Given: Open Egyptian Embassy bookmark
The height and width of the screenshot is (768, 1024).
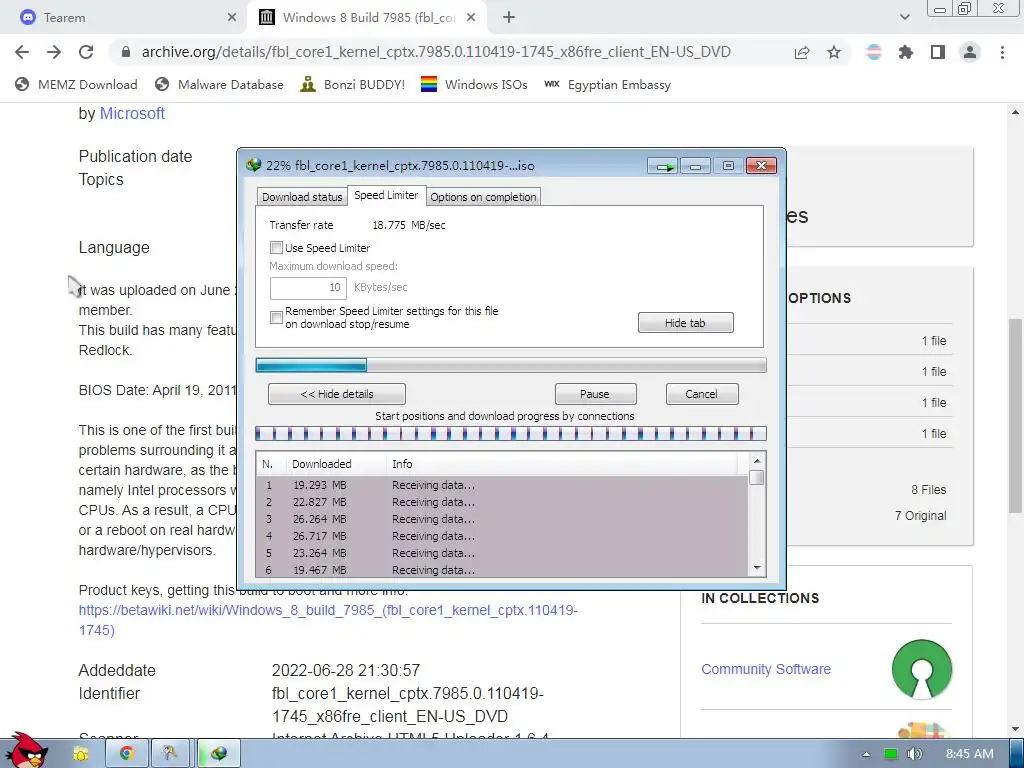Looking at the screenshot, I should (x=607, y=85).
